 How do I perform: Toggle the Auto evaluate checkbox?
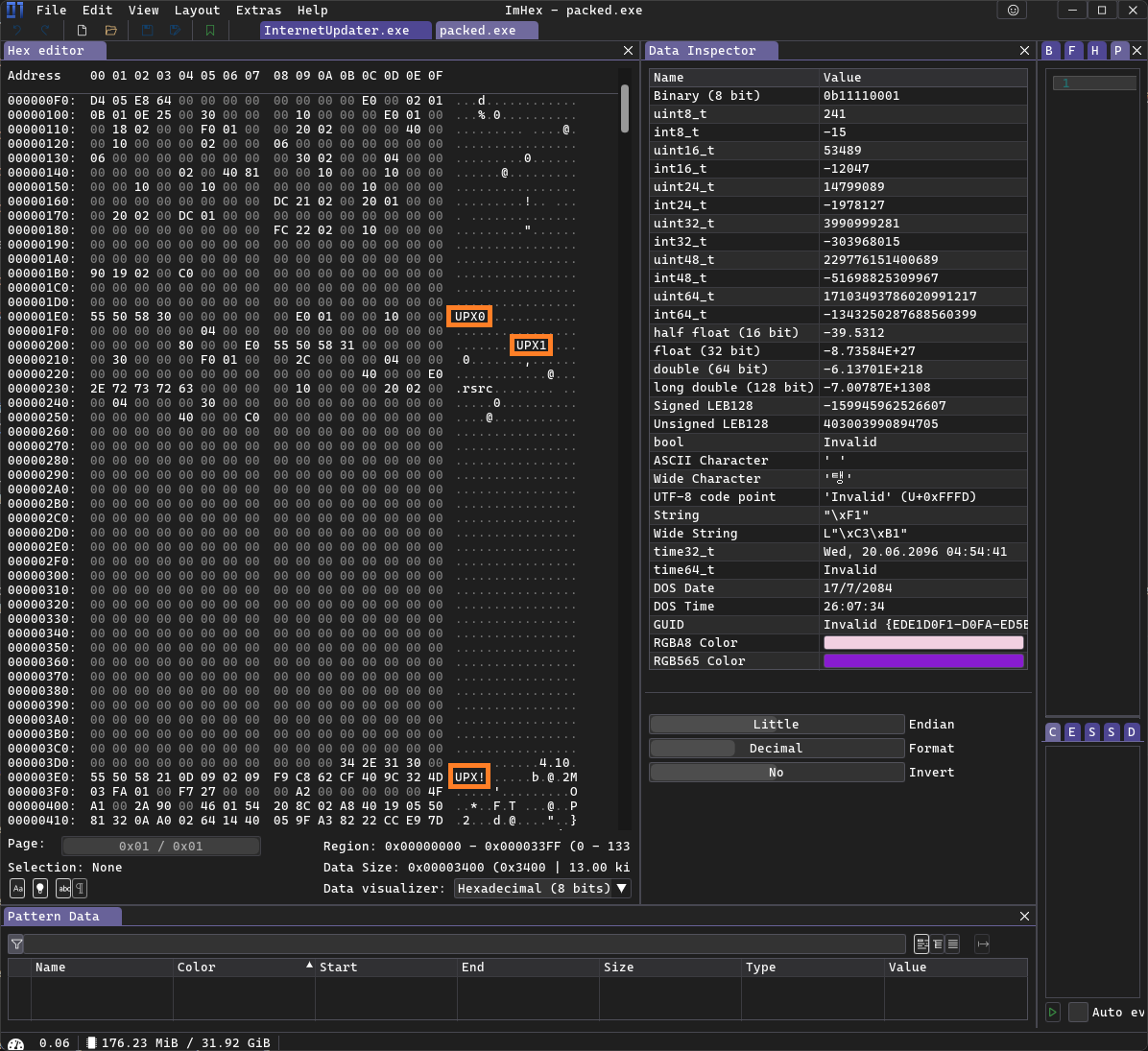[x=1078, y=1012]
